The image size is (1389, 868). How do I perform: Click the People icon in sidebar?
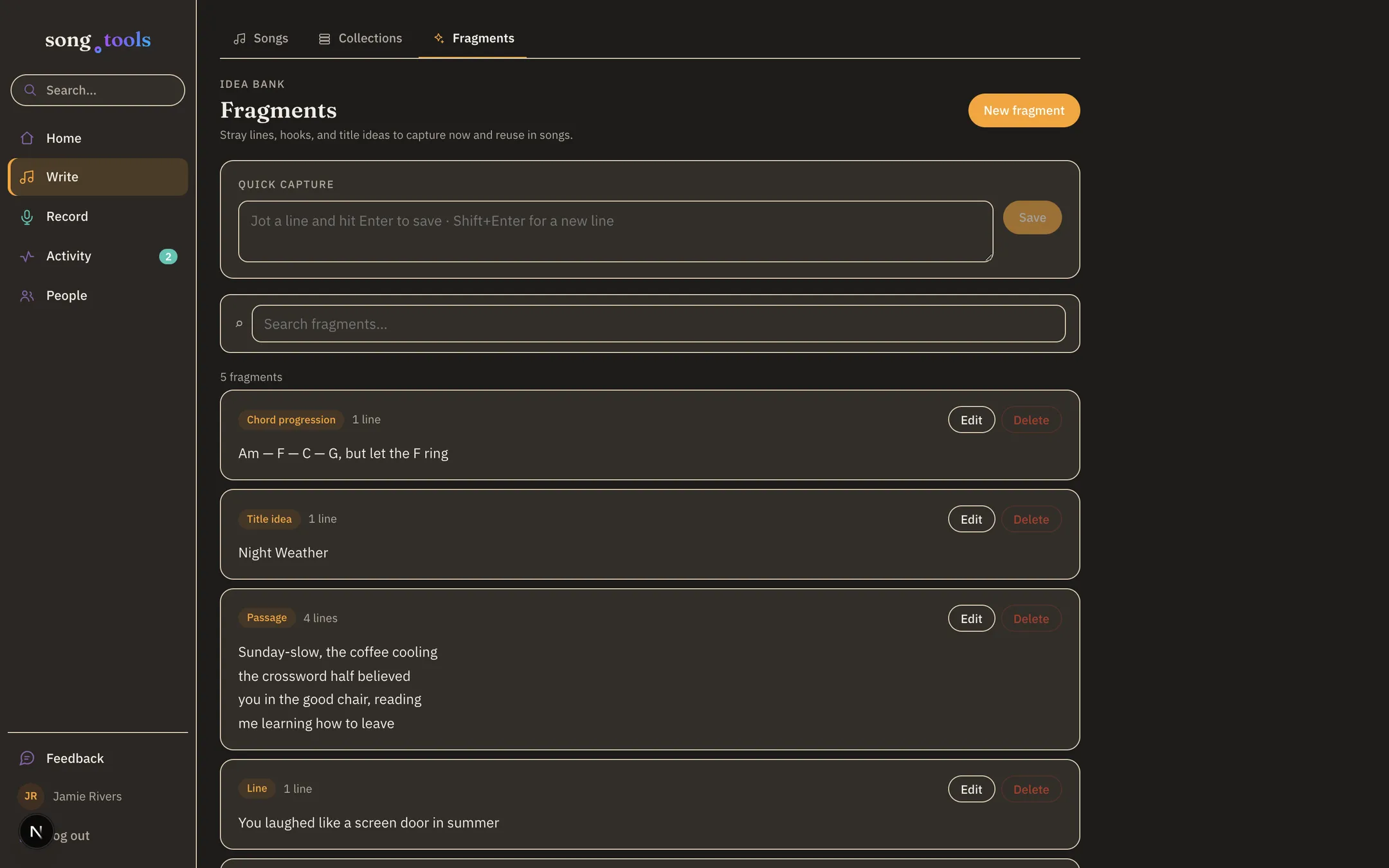coord(27,296)
